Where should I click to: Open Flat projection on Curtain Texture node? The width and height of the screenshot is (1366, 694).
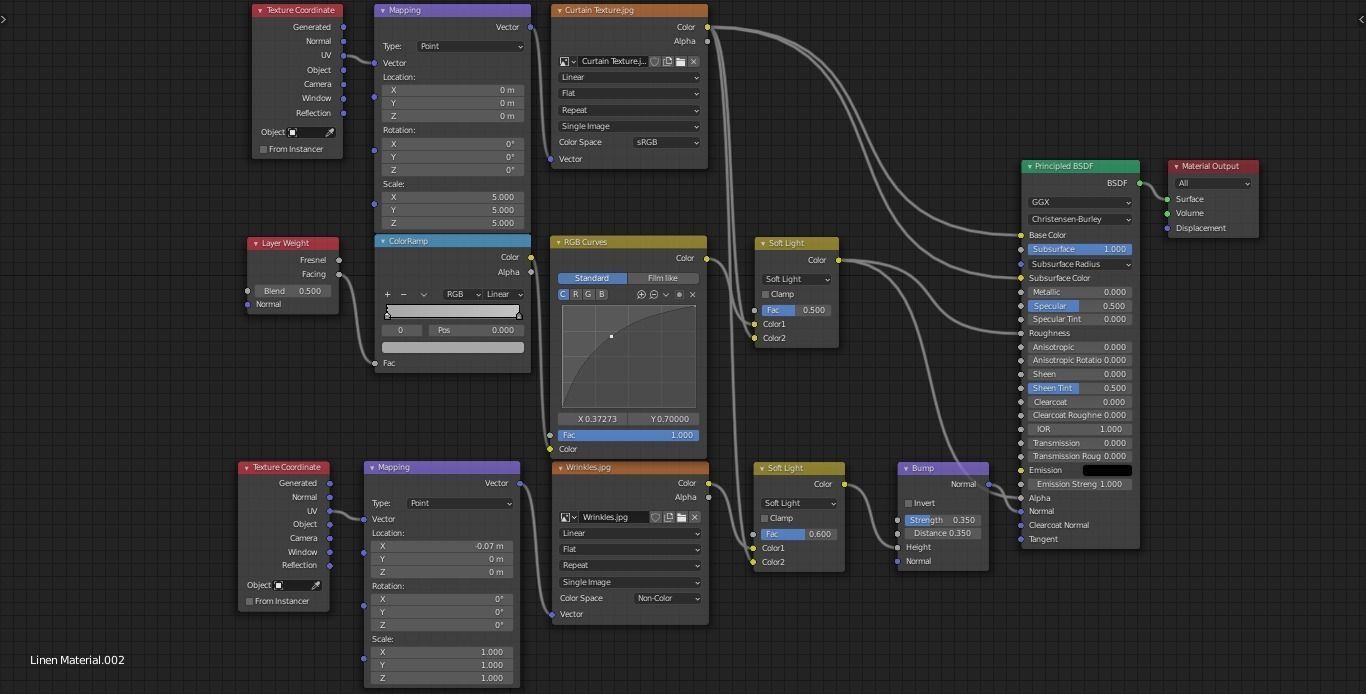pyautogui.click(x=629, y=94)
